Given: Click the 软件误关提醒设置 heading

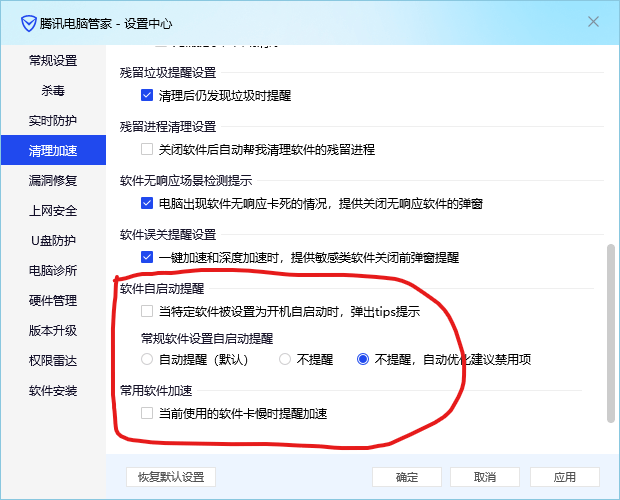Looking at the screenshot, I should tap(168, 235).
